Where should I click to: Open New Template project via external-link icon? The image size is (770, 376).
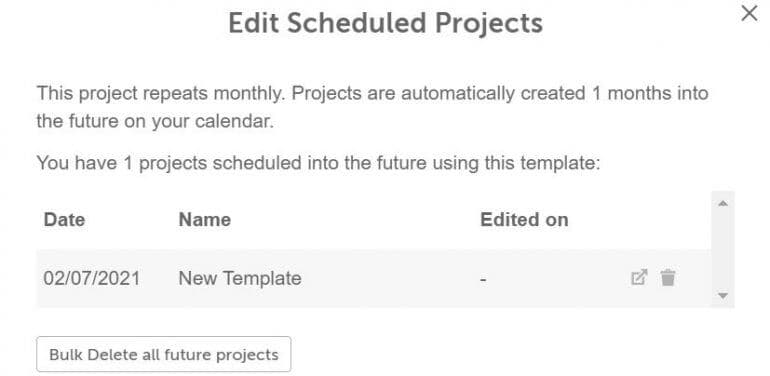[639, 277]
